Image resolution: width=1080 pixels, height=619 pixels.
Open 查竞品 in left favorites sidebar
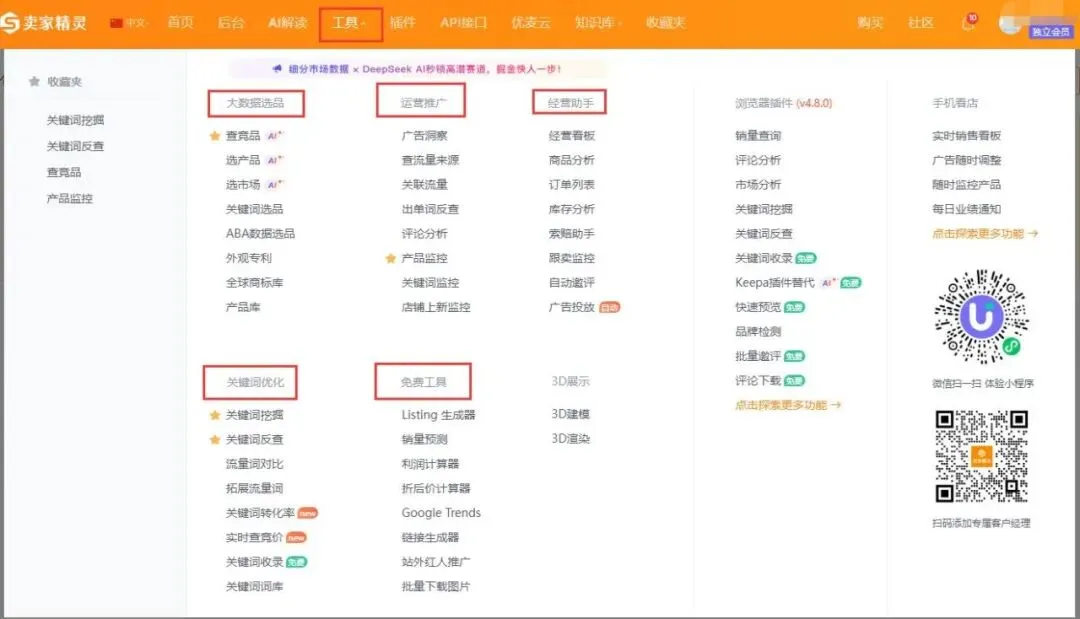click(63, 172)
